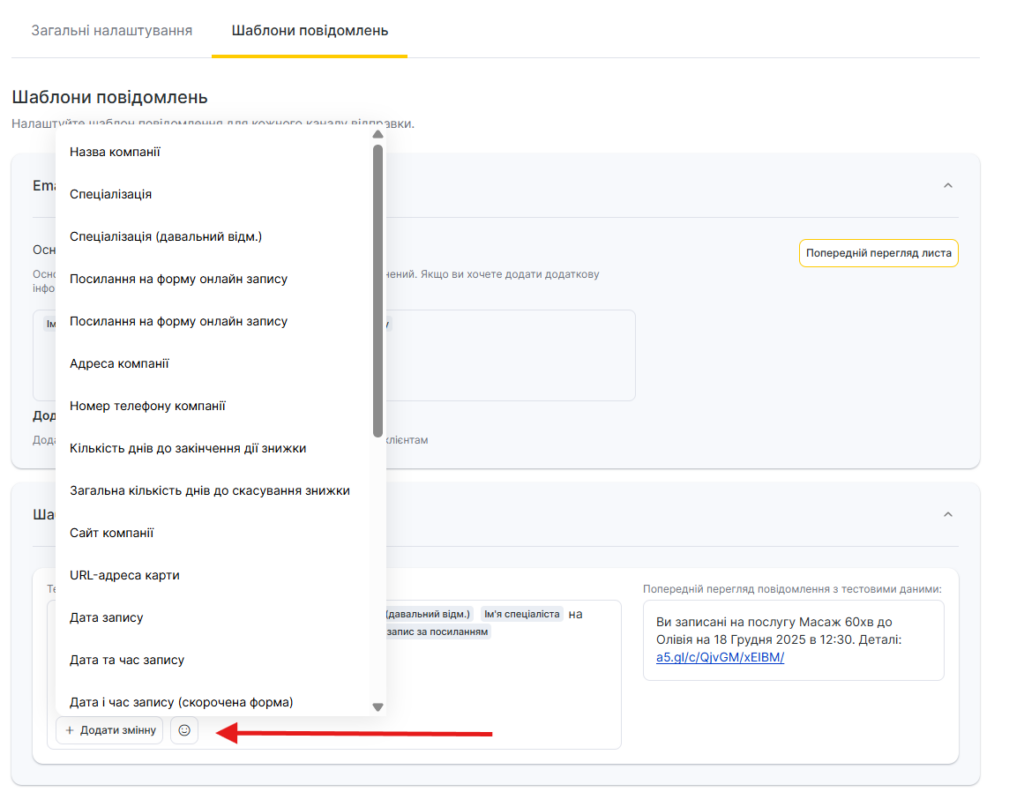Switch to 'Загальні налаштування' tab
Viewport: 1024px width, 807px height.
[111, 30]
